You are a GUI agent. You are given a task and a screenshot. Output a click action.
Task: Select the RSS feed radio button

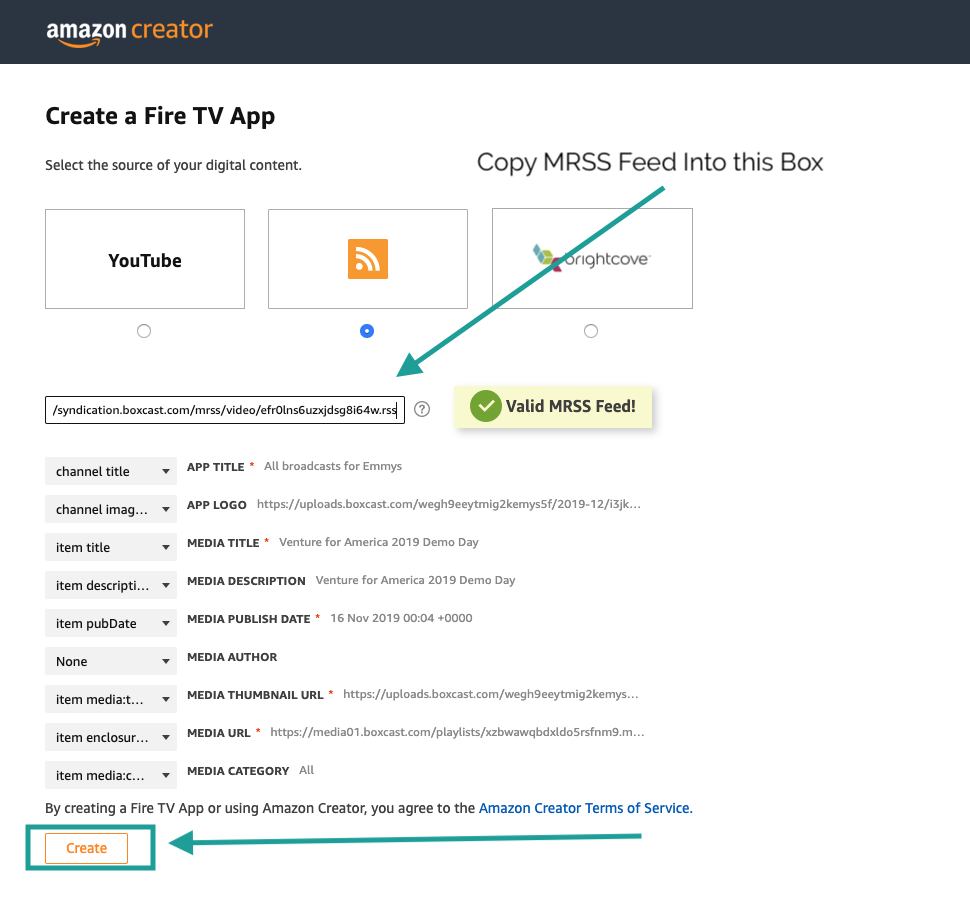pos(367,331)
